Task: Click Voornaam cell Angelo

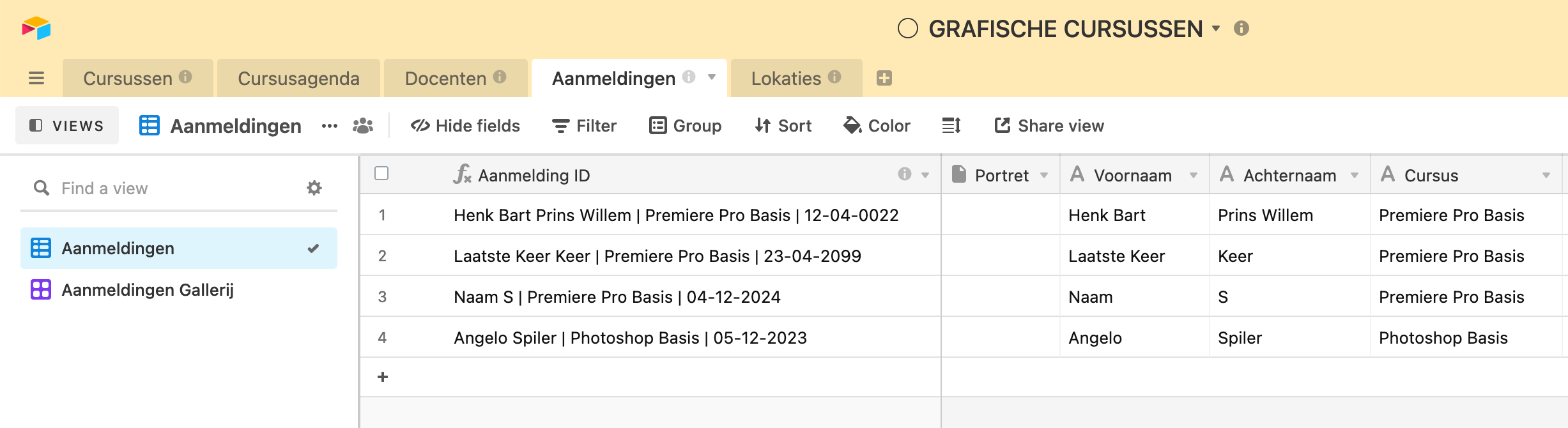Action: (x=1135, y=338)
